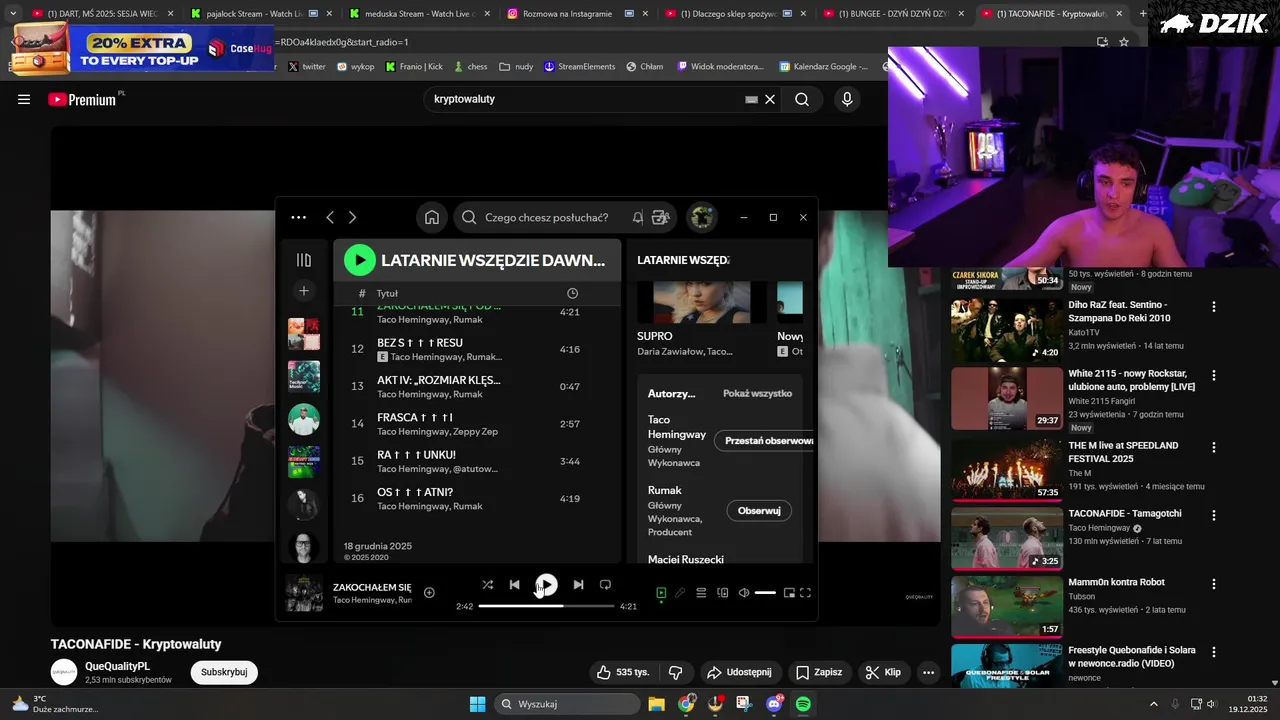This screenshot has height=720, width=1280.
Task: Skip to next track in Spotify
Action: point(578,585)
